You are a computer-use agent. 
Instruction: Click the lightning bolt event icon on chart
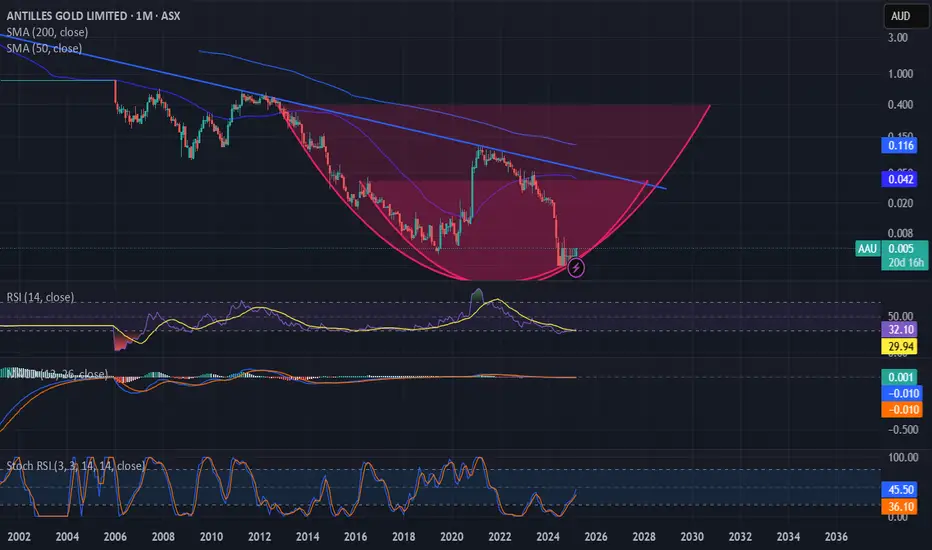[x=575, y=268]
